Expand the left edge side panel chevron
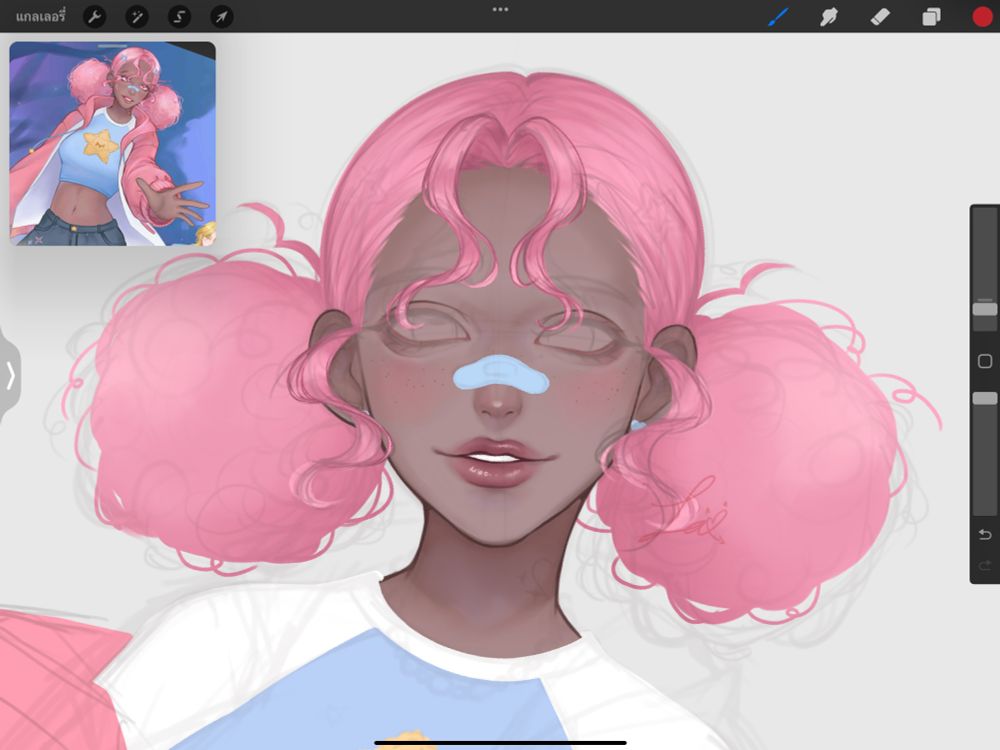Viewport: 1000px width, 750px height. [10, 374]
